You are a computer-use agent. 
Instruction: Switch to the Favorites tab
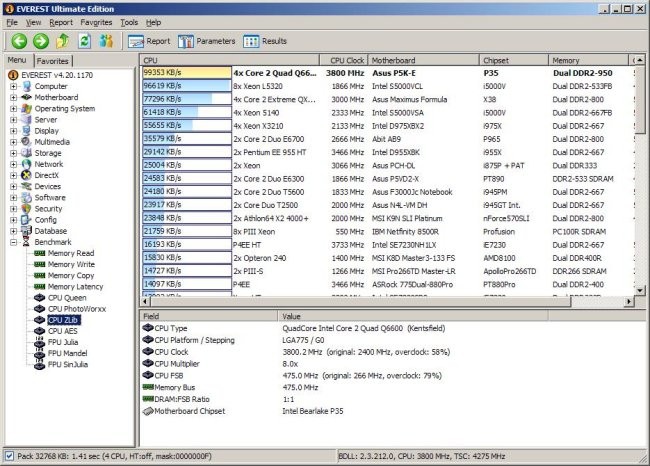click(x=53, y=61)
